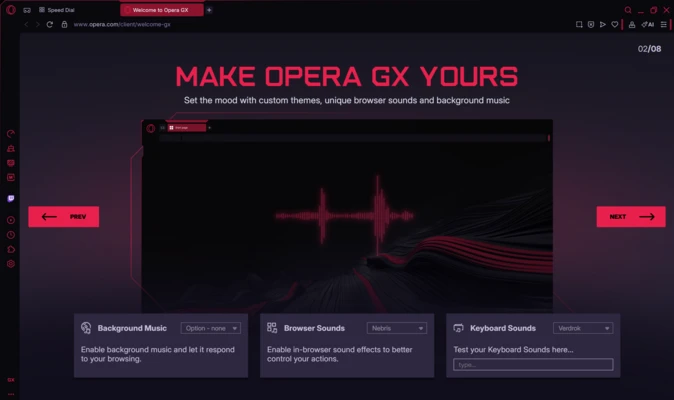The image size is (674, 400).
Task: Open a new tab with plus button
Action: pyautogui.click(x=209, y=10)
